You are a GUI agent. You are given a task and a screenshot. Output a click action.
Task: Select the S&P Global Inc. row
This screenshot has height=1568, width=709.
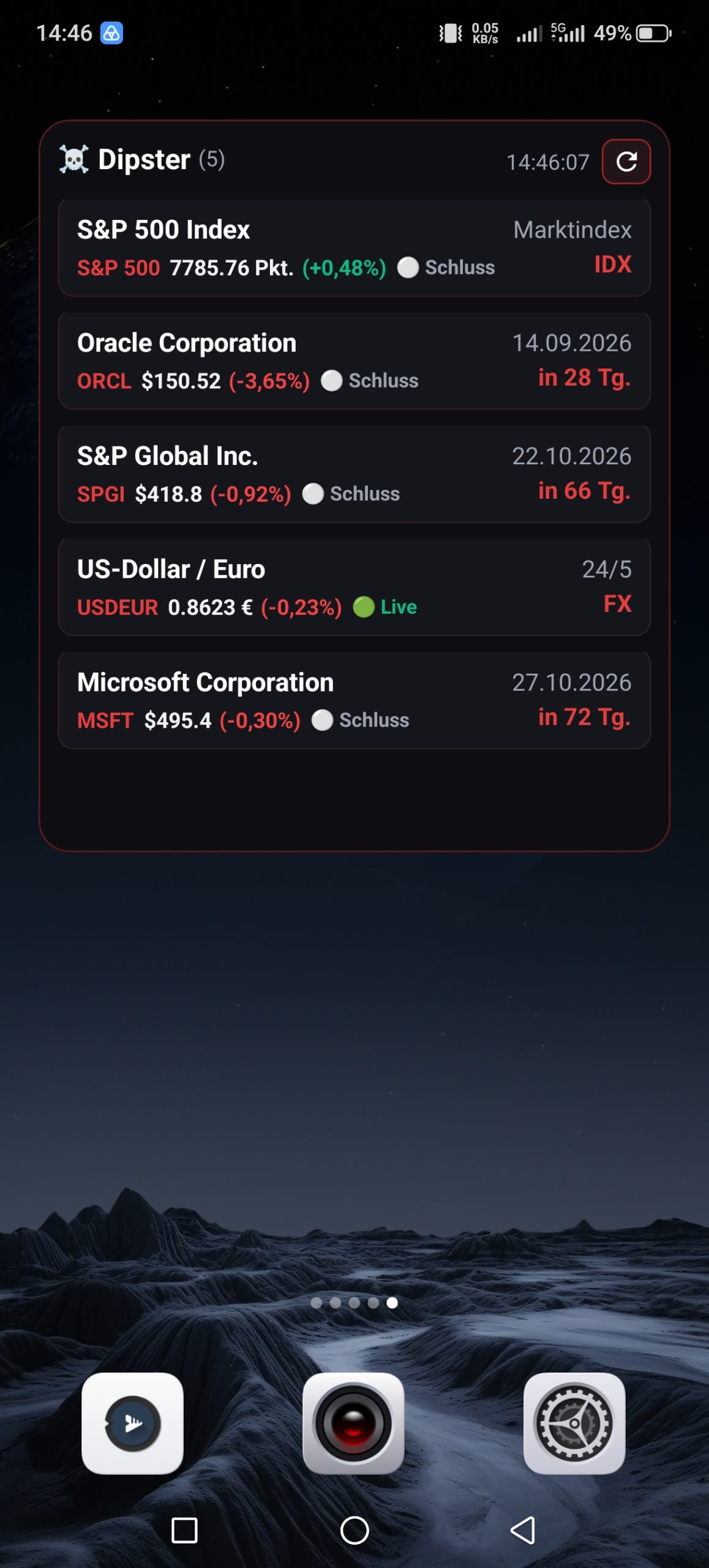point(354,474)
